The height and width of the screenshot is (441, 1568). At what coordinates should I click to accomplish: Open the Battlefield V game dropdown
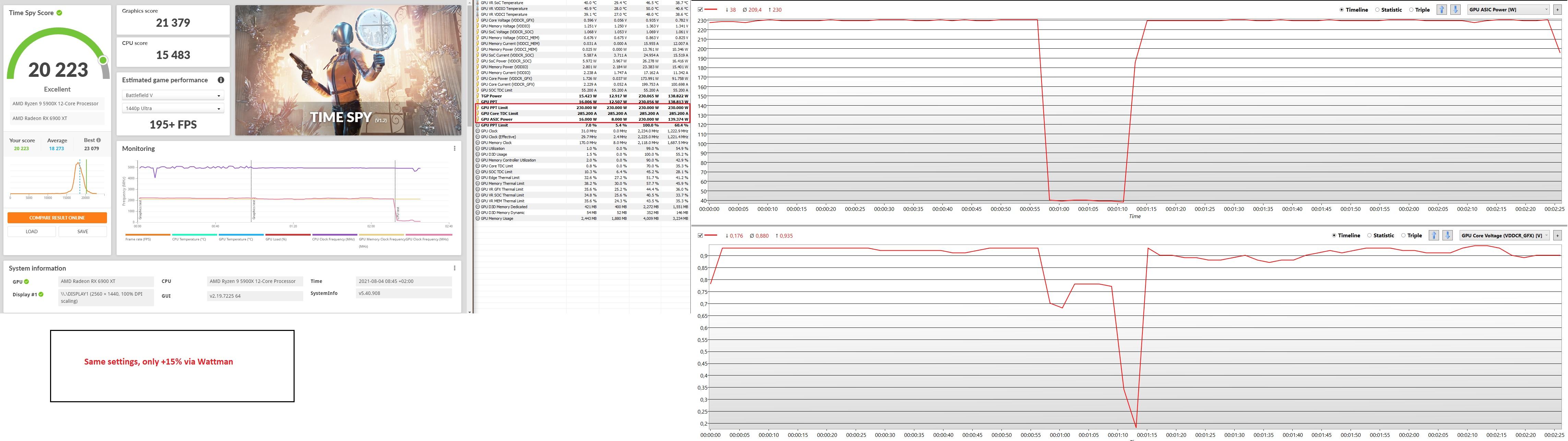tap(173, 95)
